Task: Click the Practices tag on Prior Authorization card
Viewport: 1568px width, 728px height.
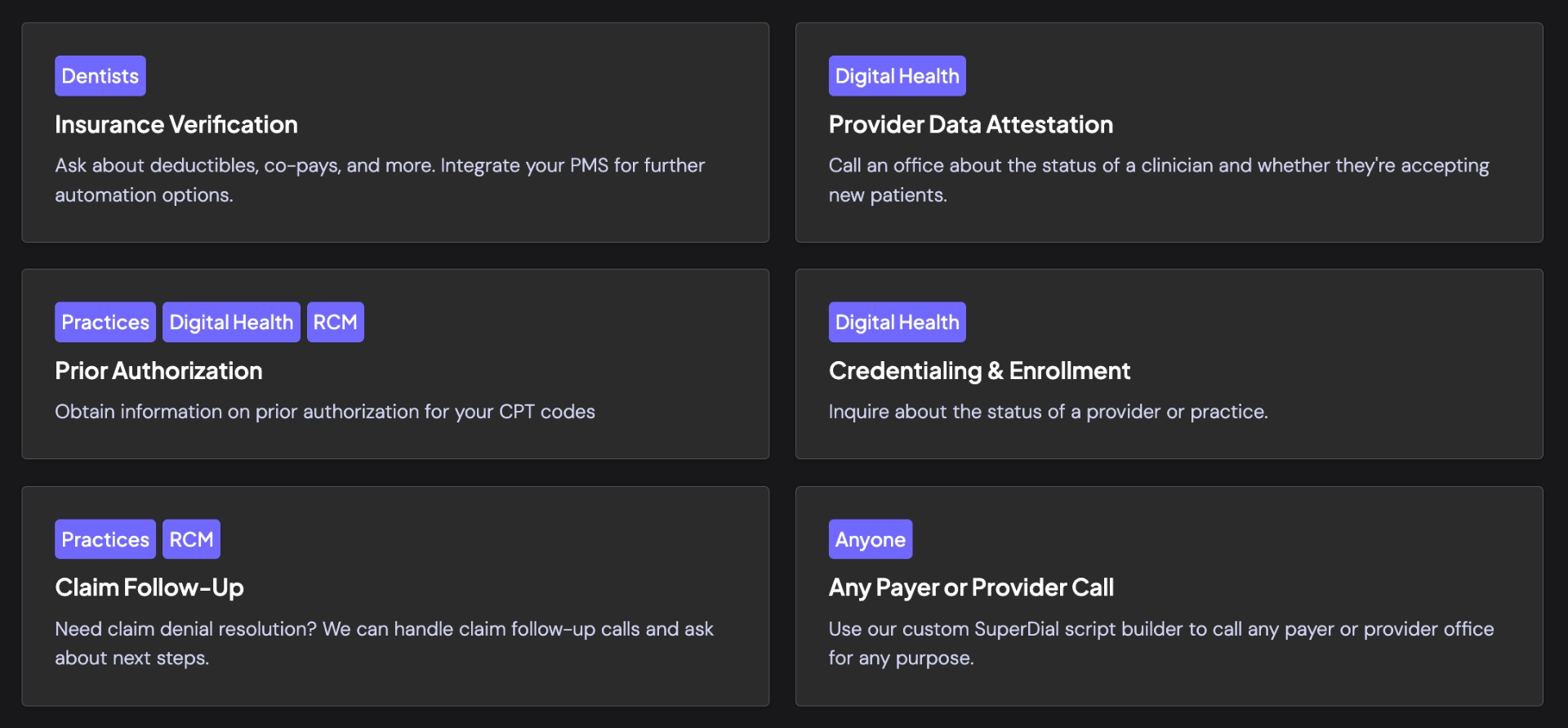Action: pyautogui.click(x=105, y=322)
